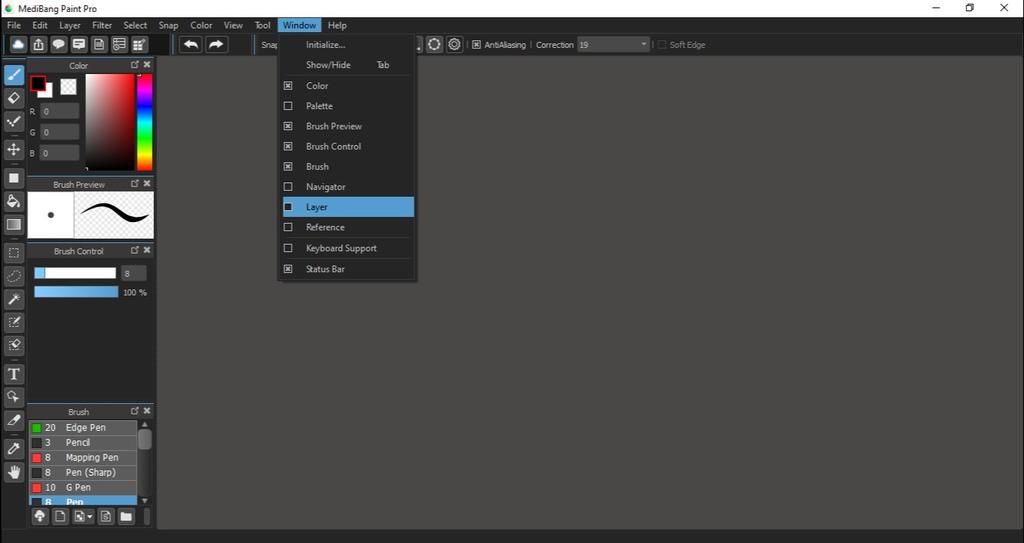This screenshot has height=543, width=1024.
Task: Open snap settings gear icon
Action: point(455,44)
